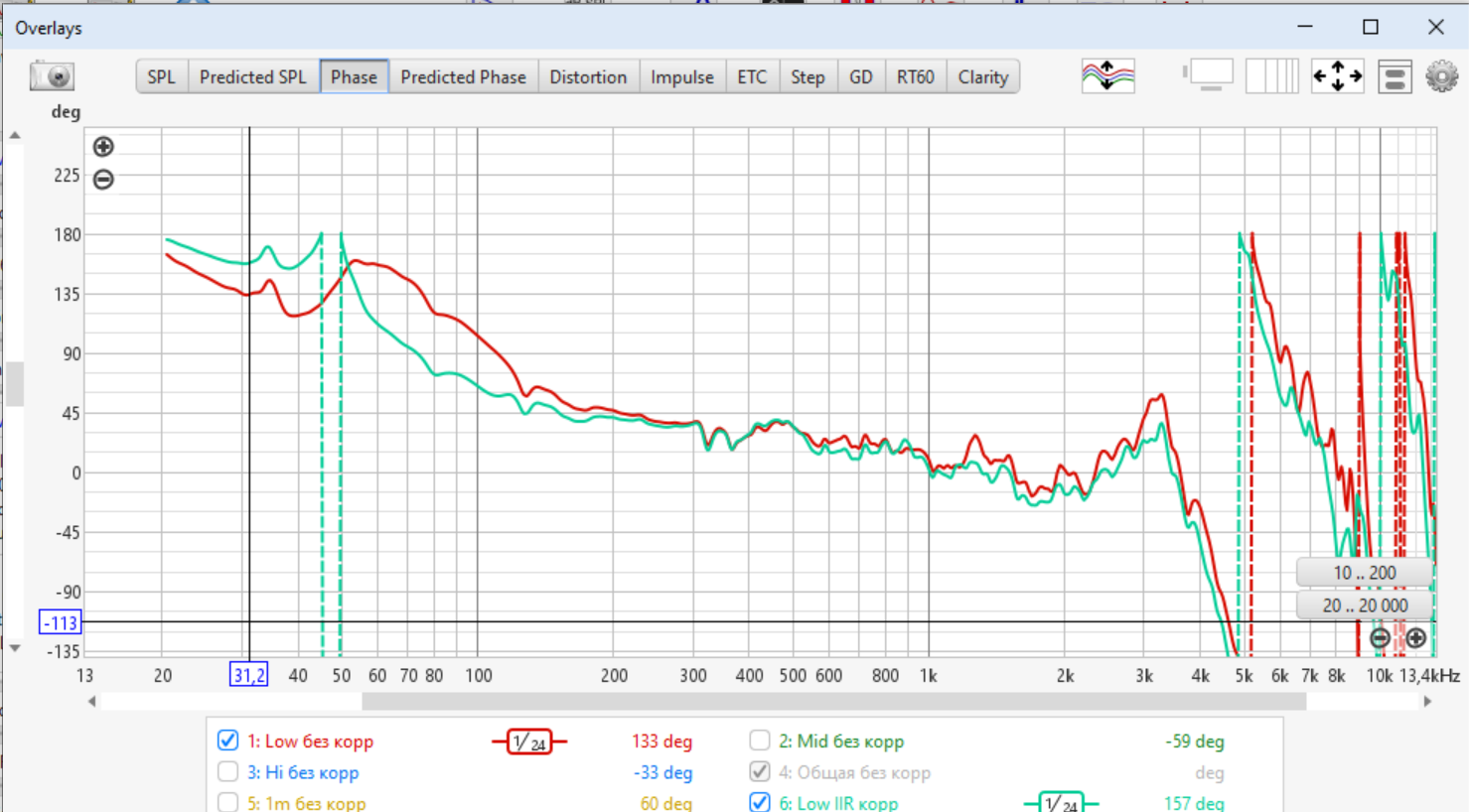Enable the '2: Mid без корр' trace
The width and height of the screenshot is (1469, 812).
[x=760, y=741]
